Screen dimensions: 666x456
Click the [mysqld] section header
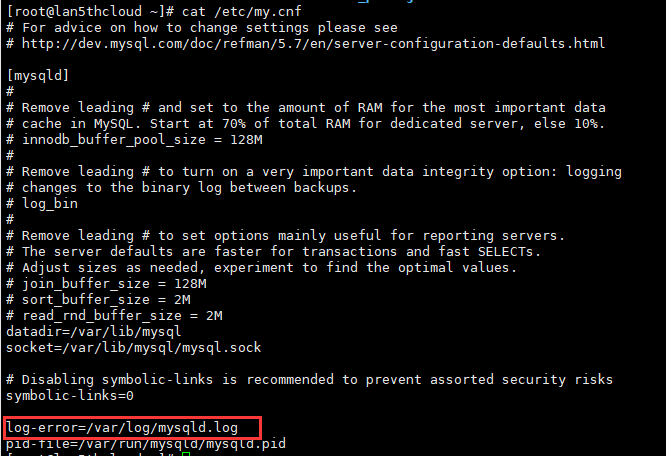(38, 76)
